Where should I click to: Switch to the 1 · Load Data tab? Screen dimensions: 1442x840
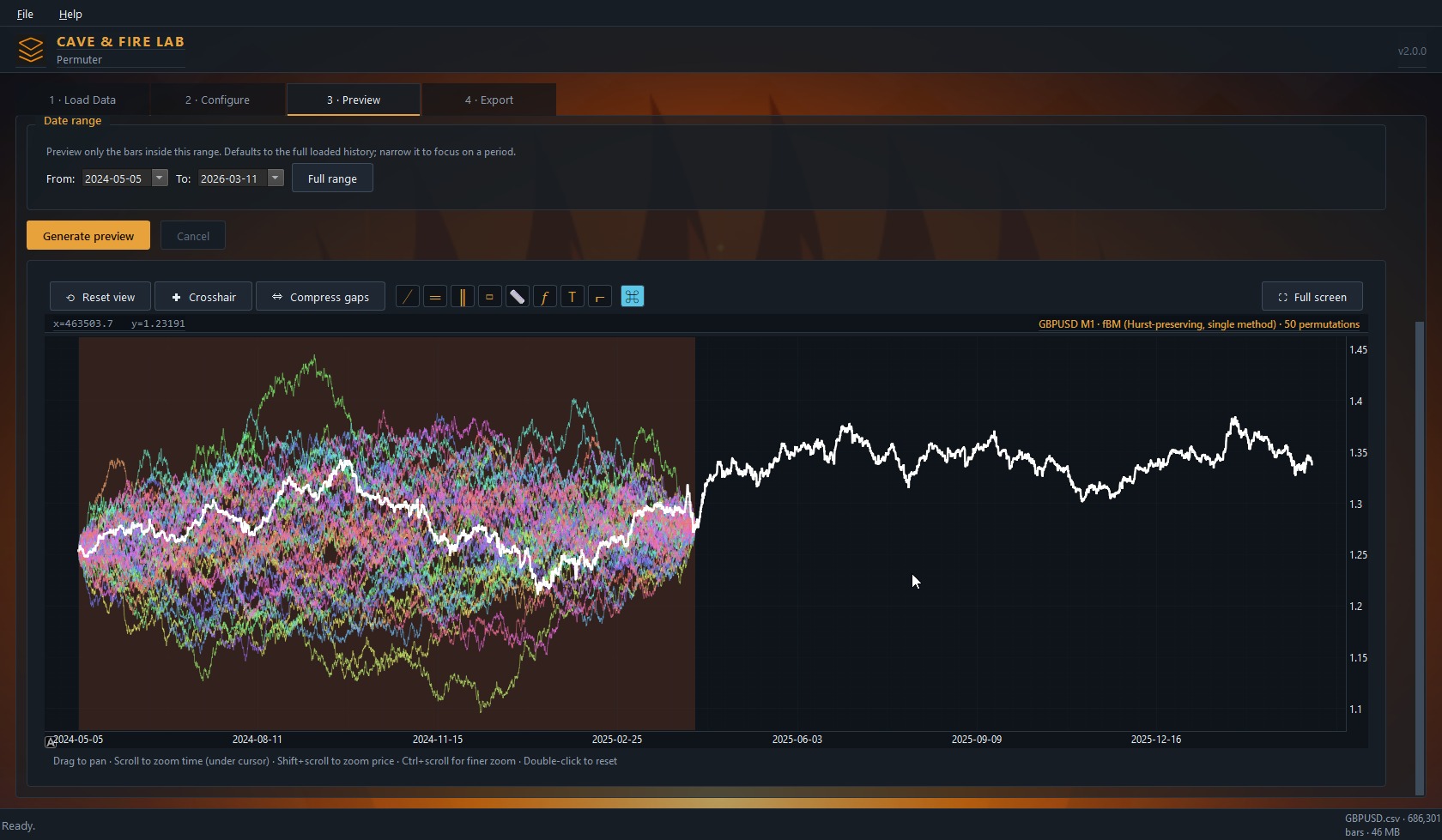point(82,100)
